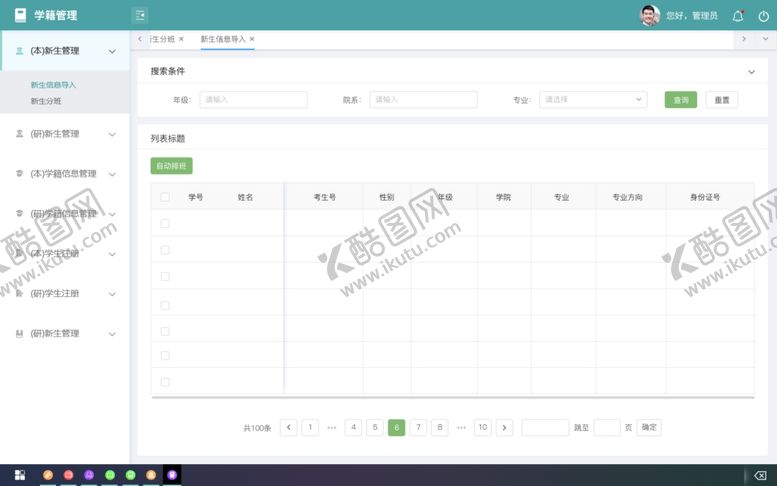
Task: Go to page 10
Action: pyautogui.click(x=483, y=427)
